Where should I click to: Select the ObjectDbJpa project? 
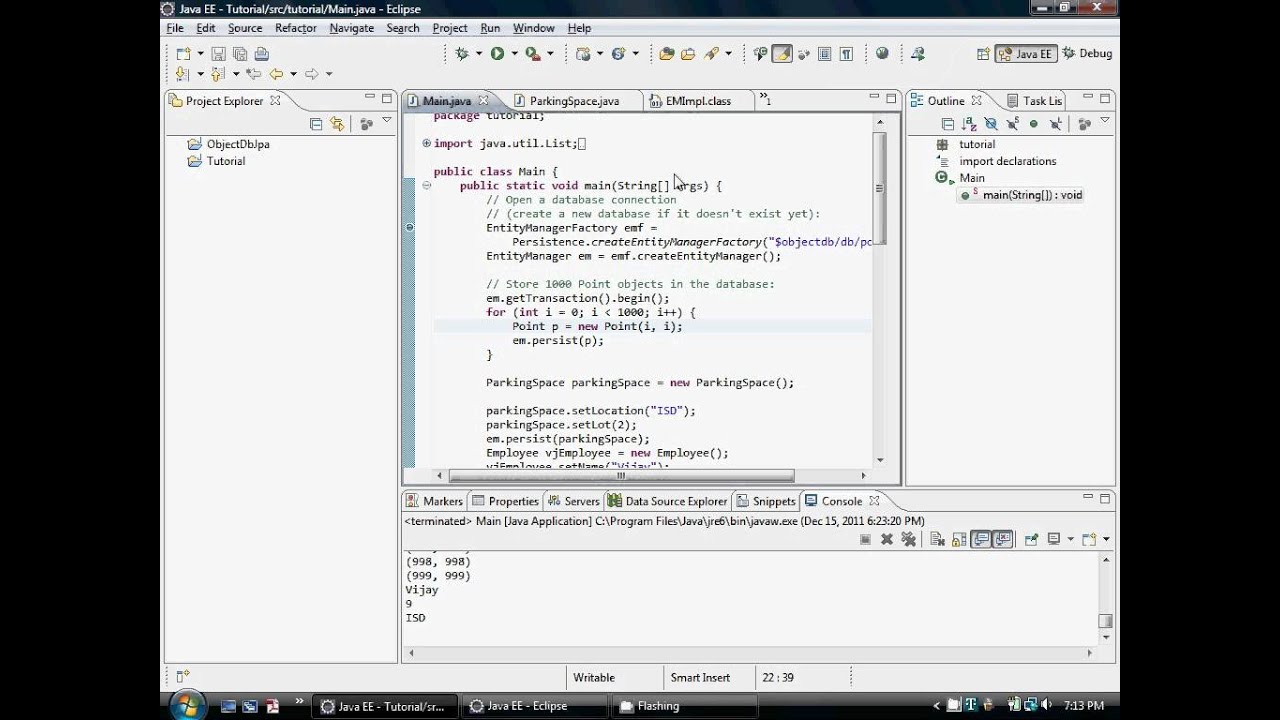click(228, 144)
